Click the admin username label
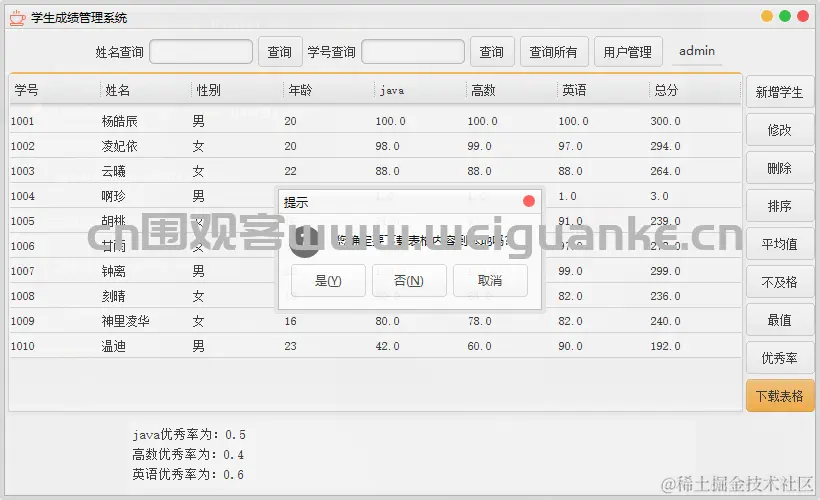This screenshot has width=820, height=500. point(697,51)
